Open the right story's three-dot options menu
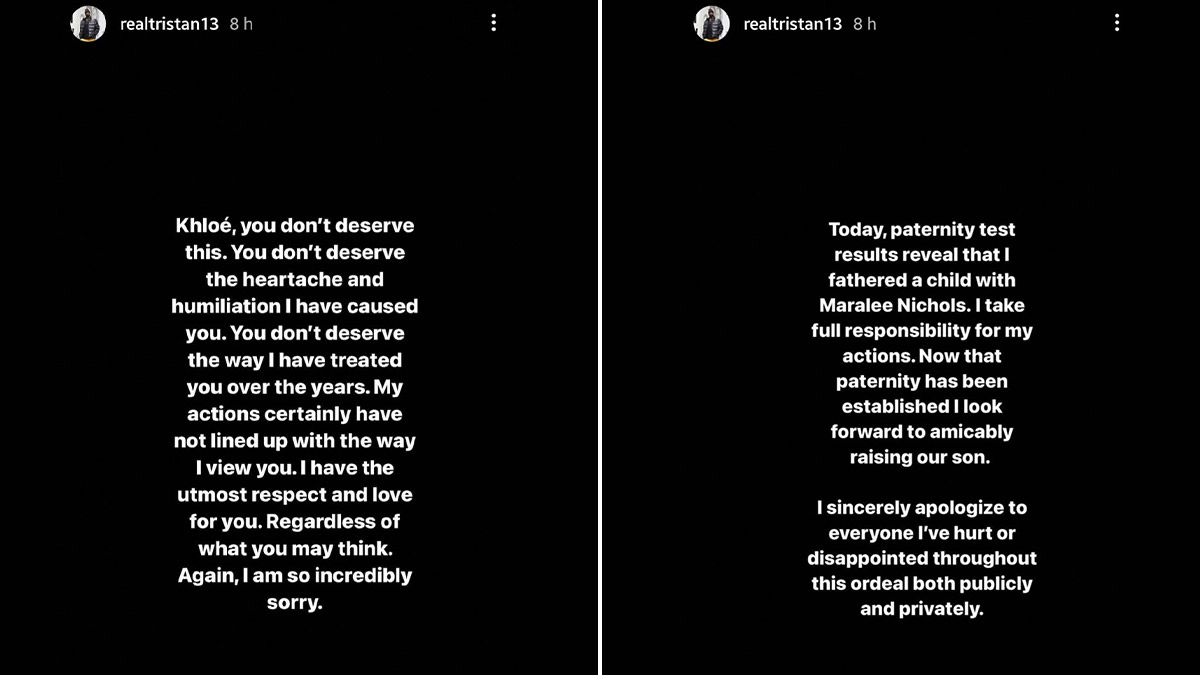 tap(1117, 23)
